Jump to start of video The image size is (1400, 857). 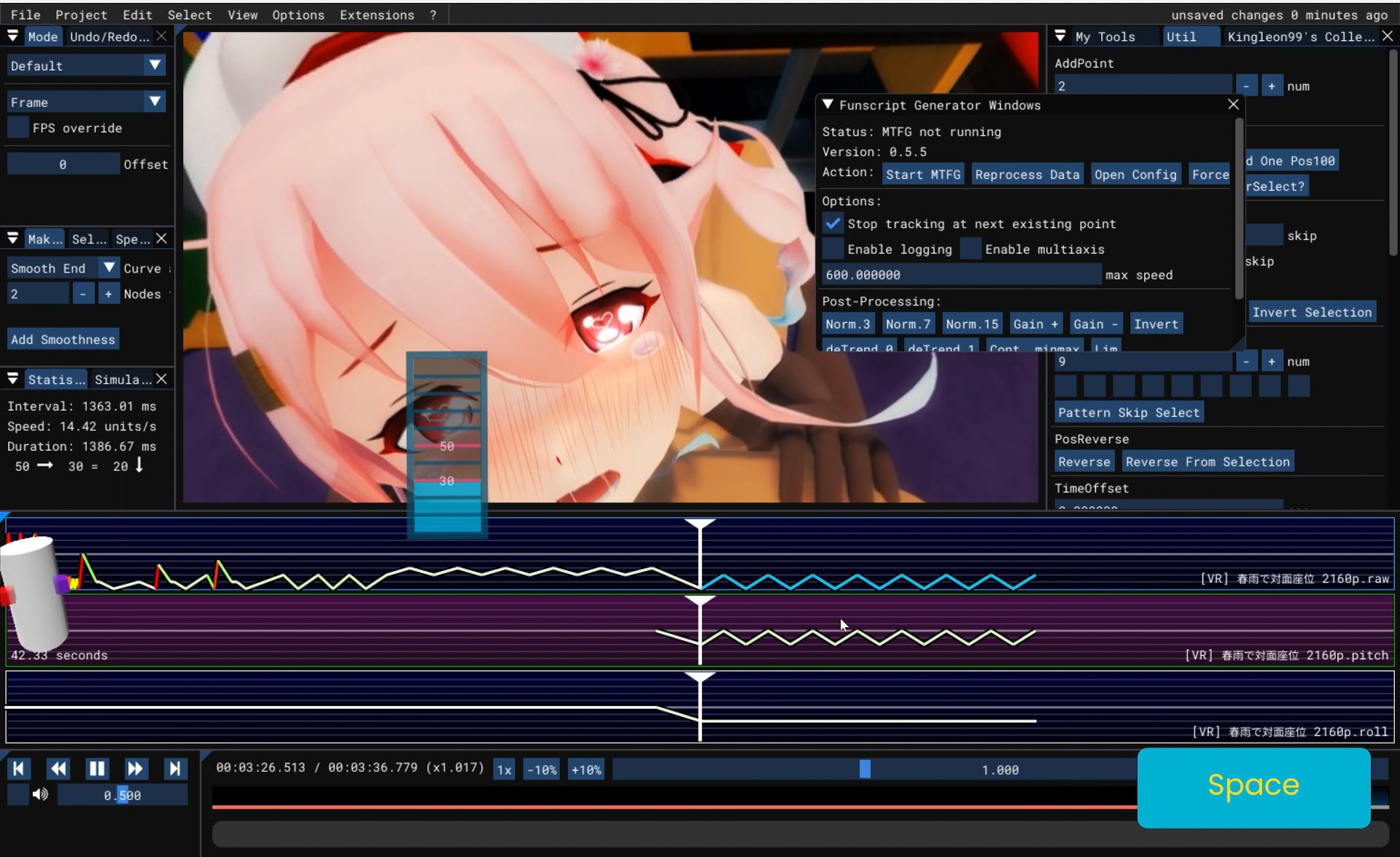click(19, 768)
